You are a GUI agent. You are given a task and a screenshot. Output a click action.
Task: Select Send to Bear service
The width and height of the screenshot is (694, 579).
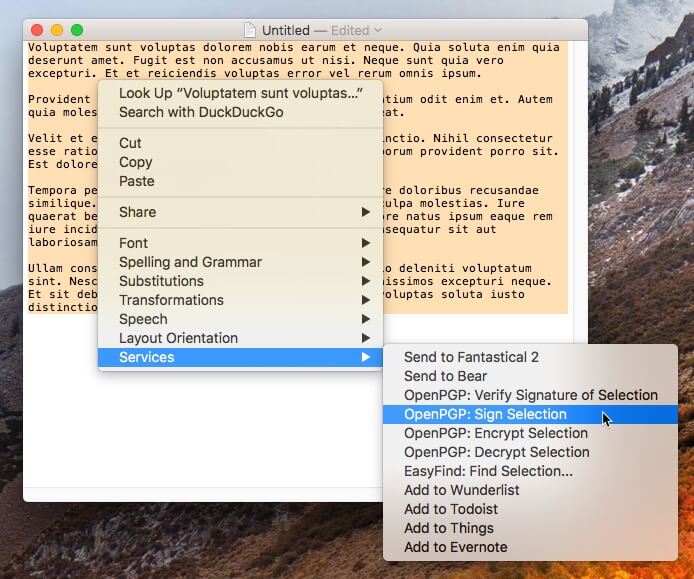point(530,376)
